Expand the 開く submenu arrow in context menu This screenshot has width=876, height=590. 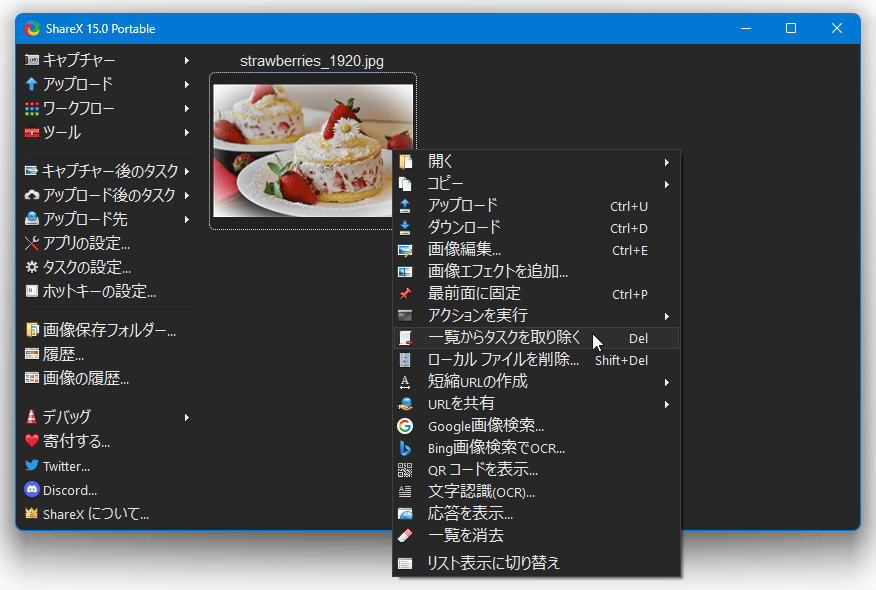pyautogui.click(x=666, y=162)
